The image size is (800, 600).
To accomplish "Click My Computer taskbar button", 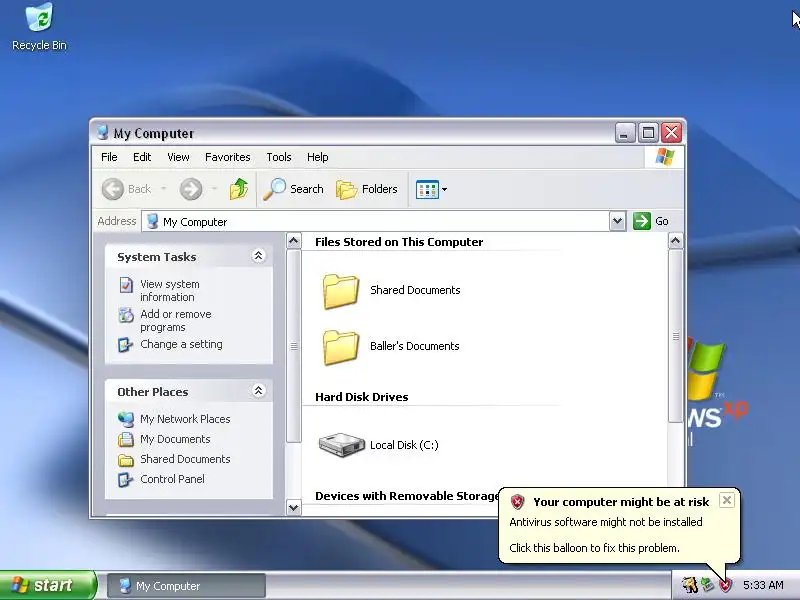I will pos(187,586).
